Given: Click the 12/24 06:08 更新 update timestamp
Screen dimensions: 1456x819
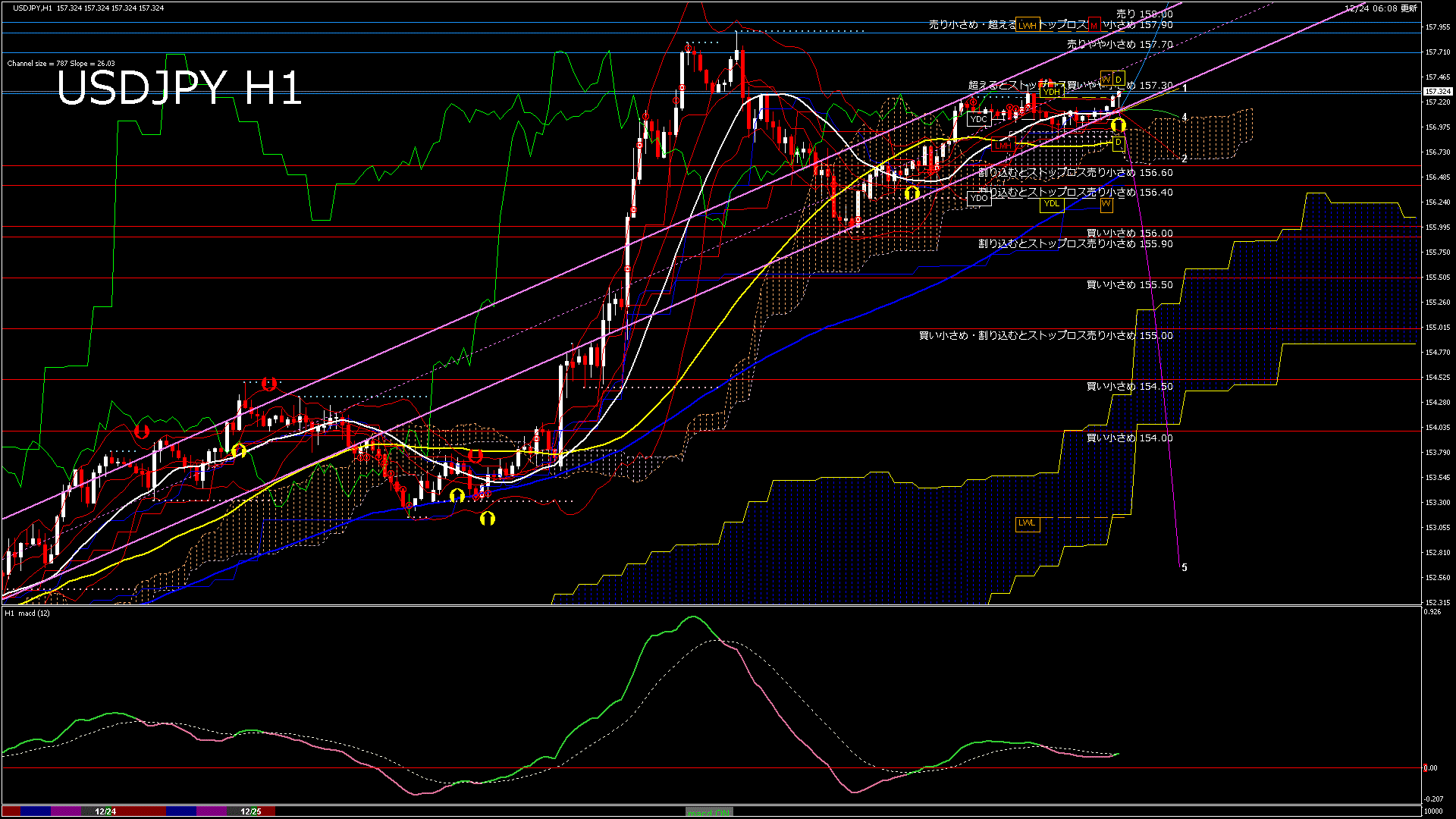Looking at the screenshot, I should coord(1380,8).
